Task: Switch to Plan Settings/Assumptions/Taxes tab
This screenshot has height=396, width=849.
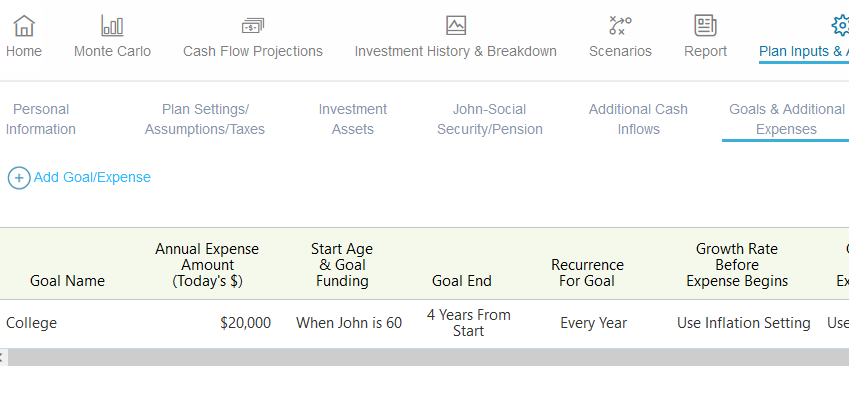Action: tap(205, 119)
